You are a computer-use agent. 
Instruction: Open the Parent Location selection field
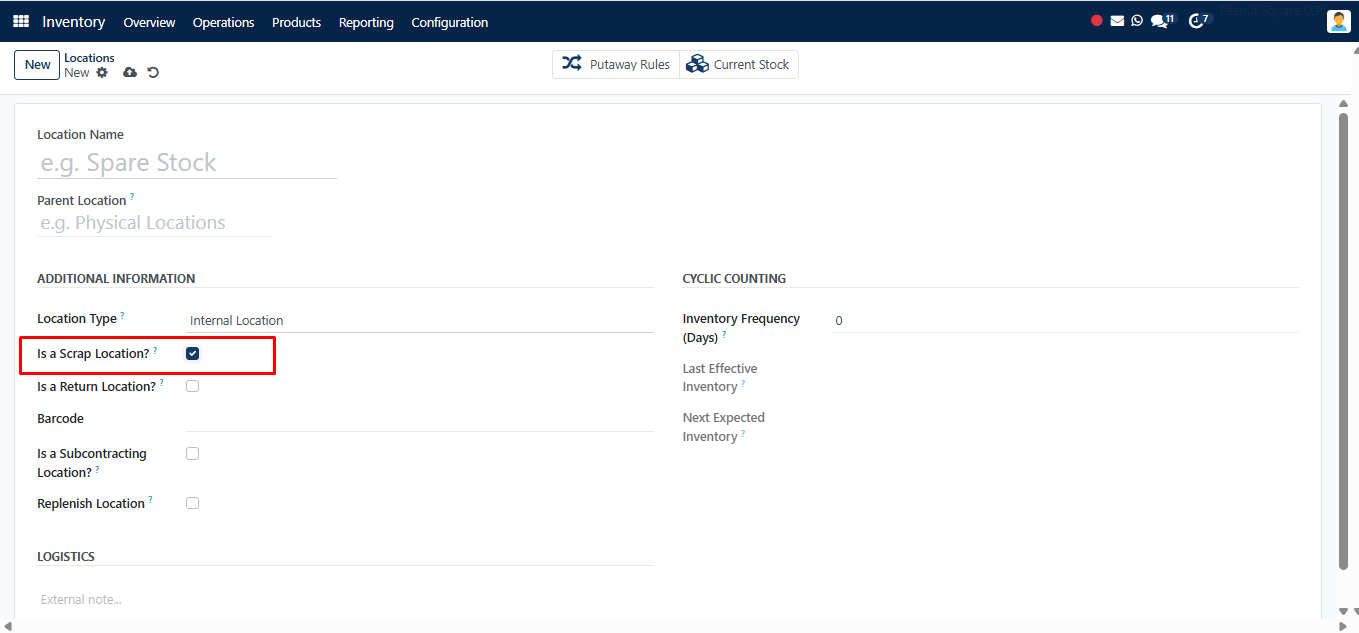click(x=155, y=223)
